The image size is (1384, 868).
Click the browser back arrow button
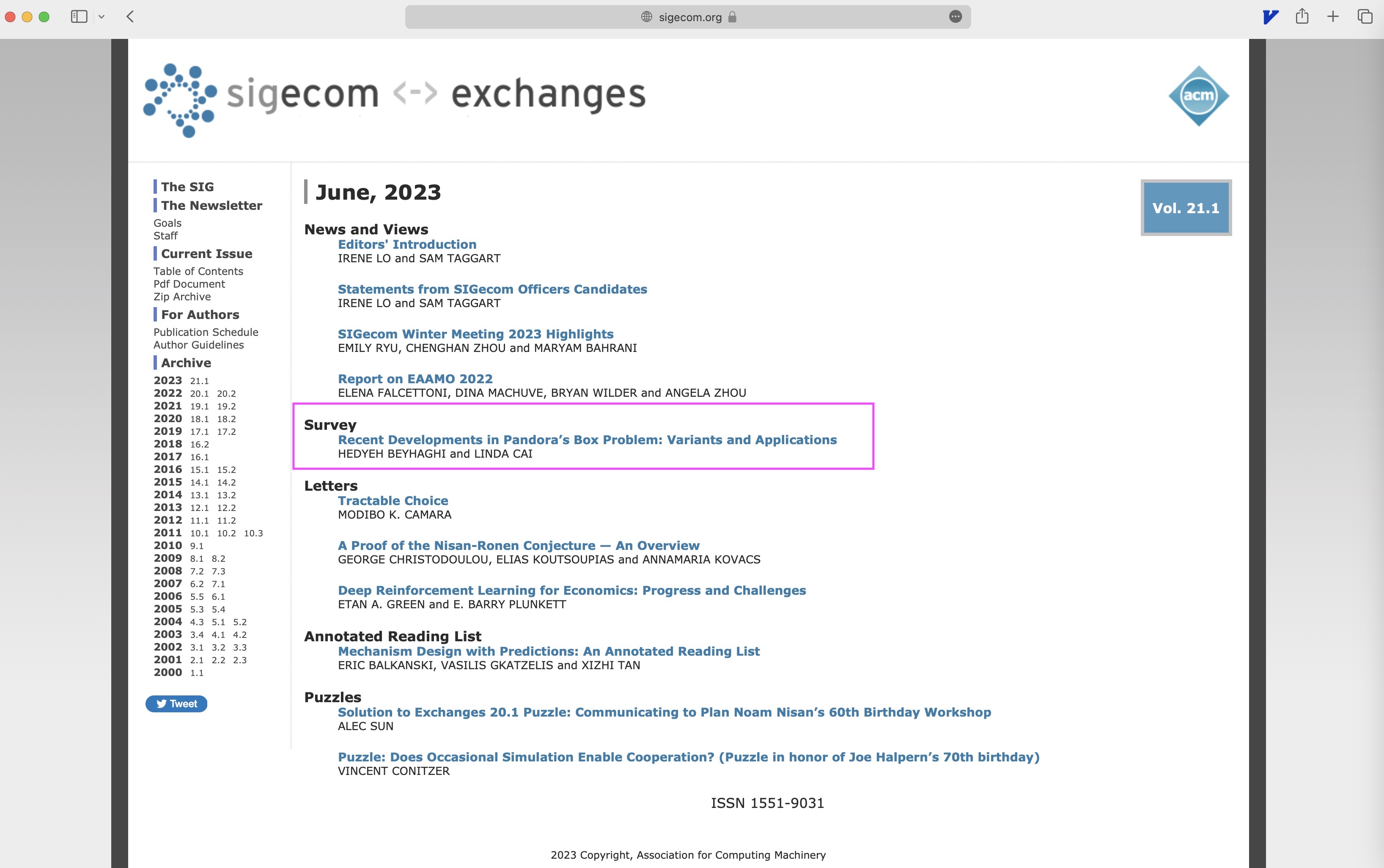pos(130,17)
